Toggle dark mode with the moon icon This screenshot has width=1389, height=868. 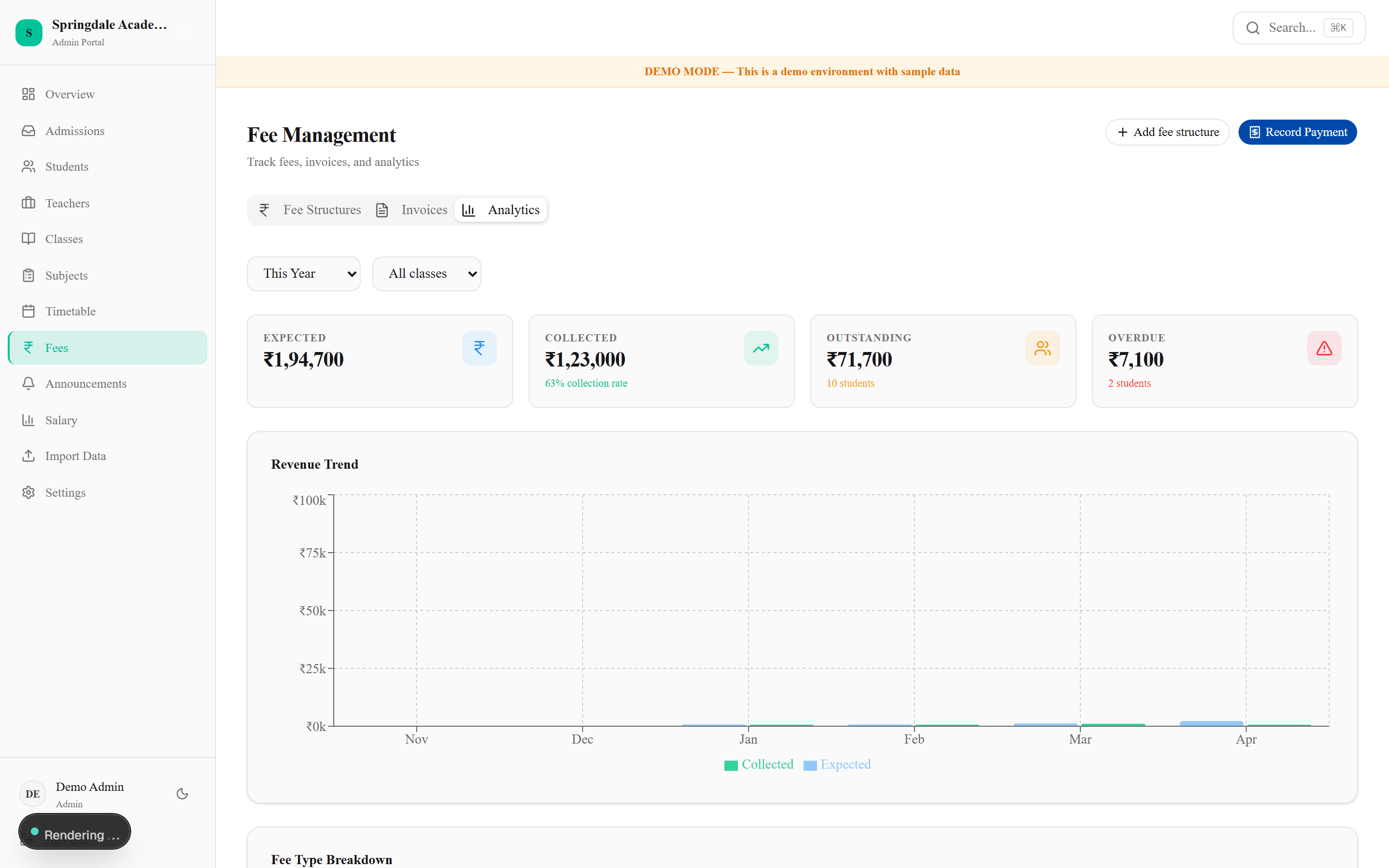point(182,793)
